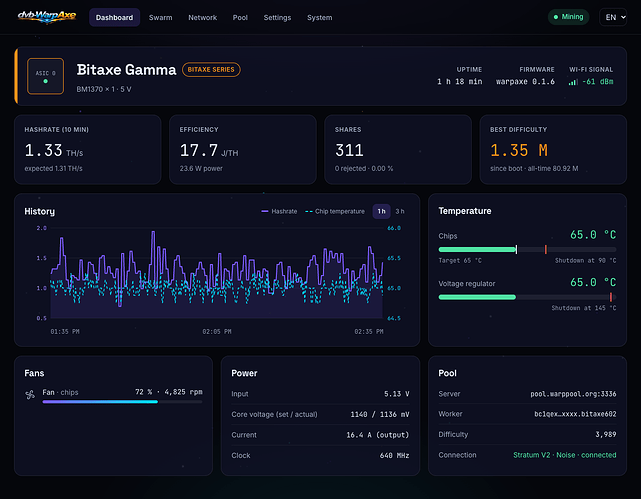
Task: Click the Mining status badge
Action: [568, 17]
